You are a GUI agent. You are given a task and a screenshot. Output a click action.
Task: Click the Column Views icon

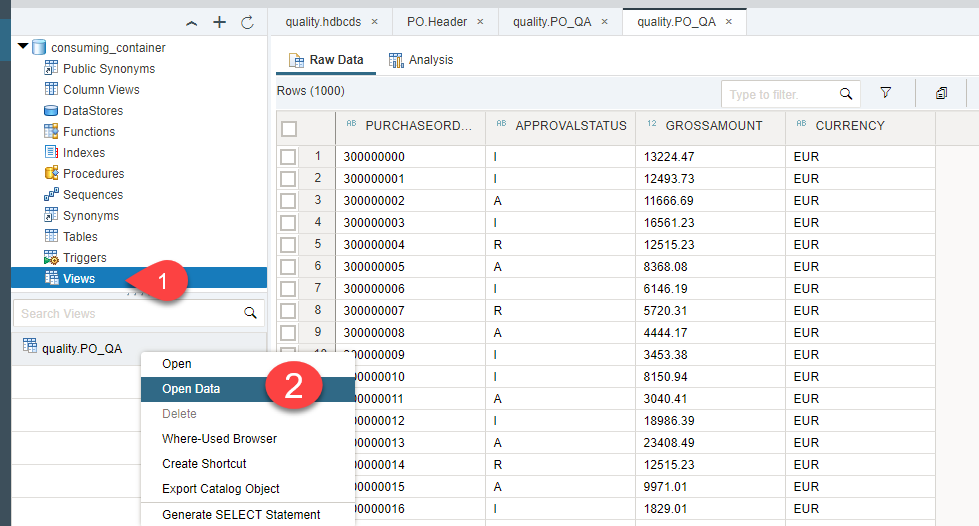click(51, 89)
